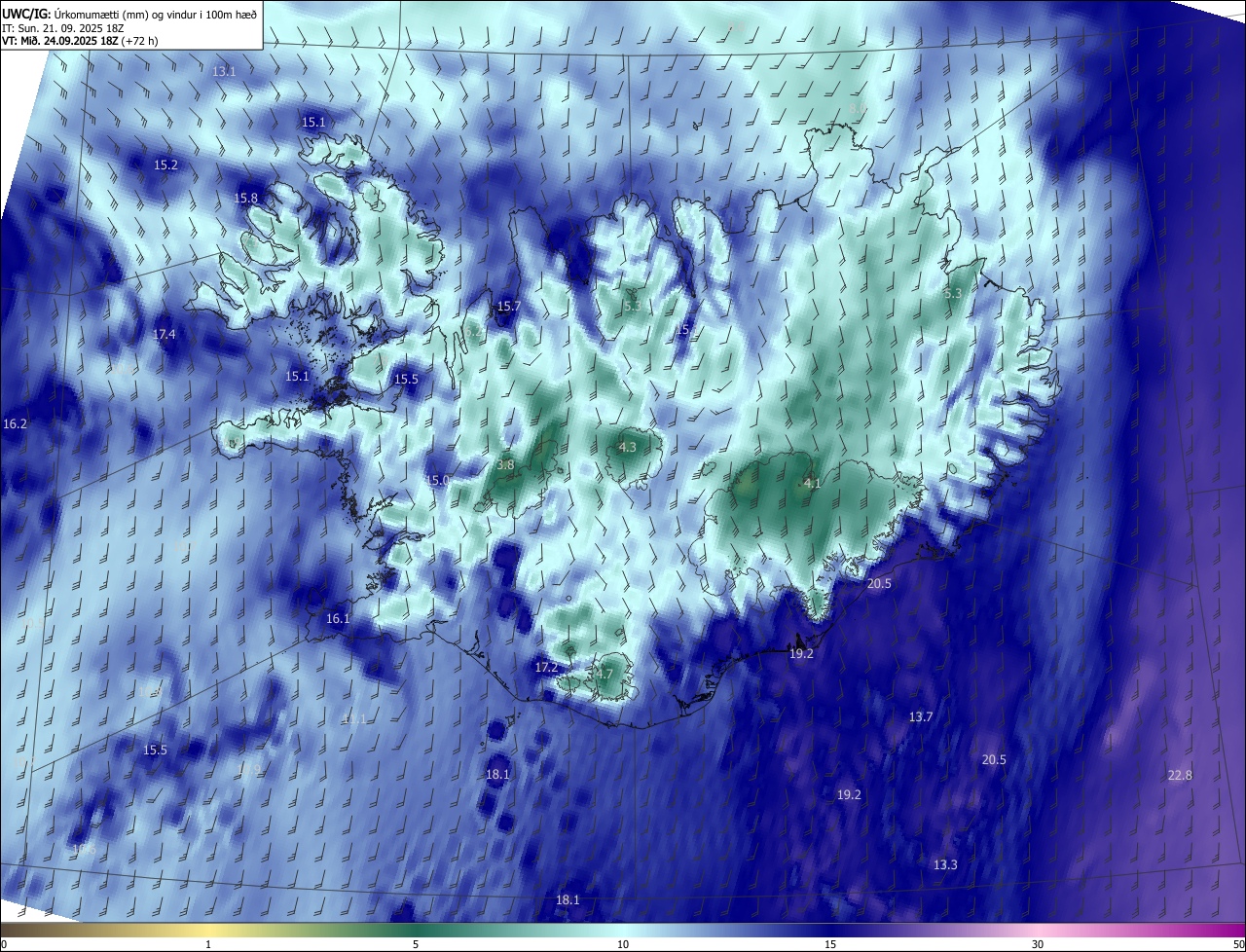This screenshot has width=1246, height=952.
Task: Click the 13.3 value label
Action: coord(945,865)
